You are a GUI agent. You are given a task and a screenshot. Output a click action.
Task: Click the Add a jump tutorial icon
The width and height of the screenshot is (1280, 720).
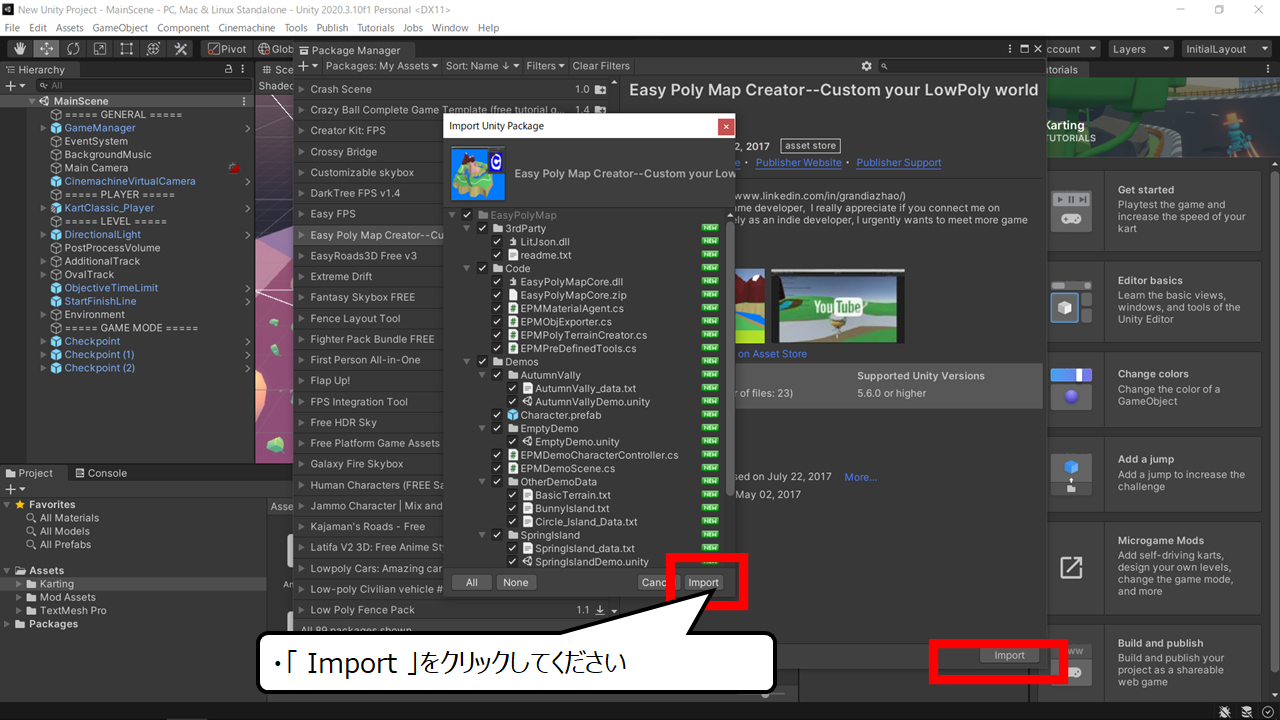point(1070,476)
